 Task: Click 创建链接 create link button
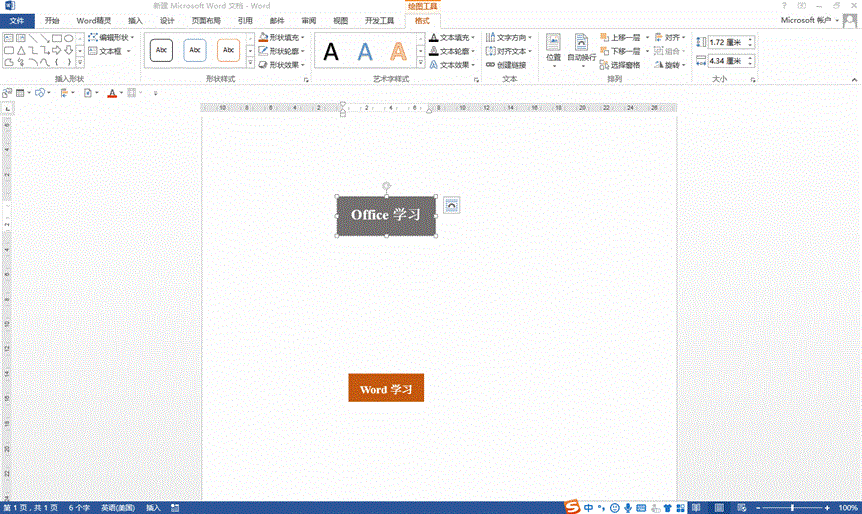[x=510, y=65]
